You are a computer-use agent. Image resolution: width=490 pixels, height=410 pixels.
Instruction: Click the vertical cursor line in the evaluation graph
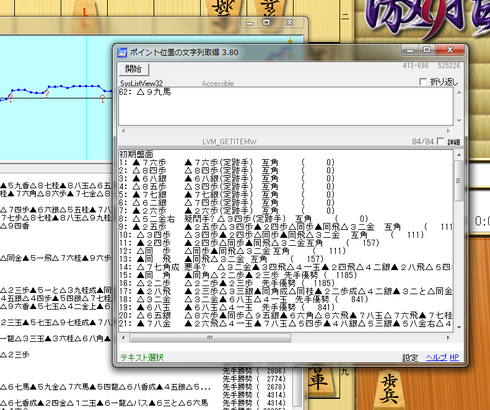87,98
